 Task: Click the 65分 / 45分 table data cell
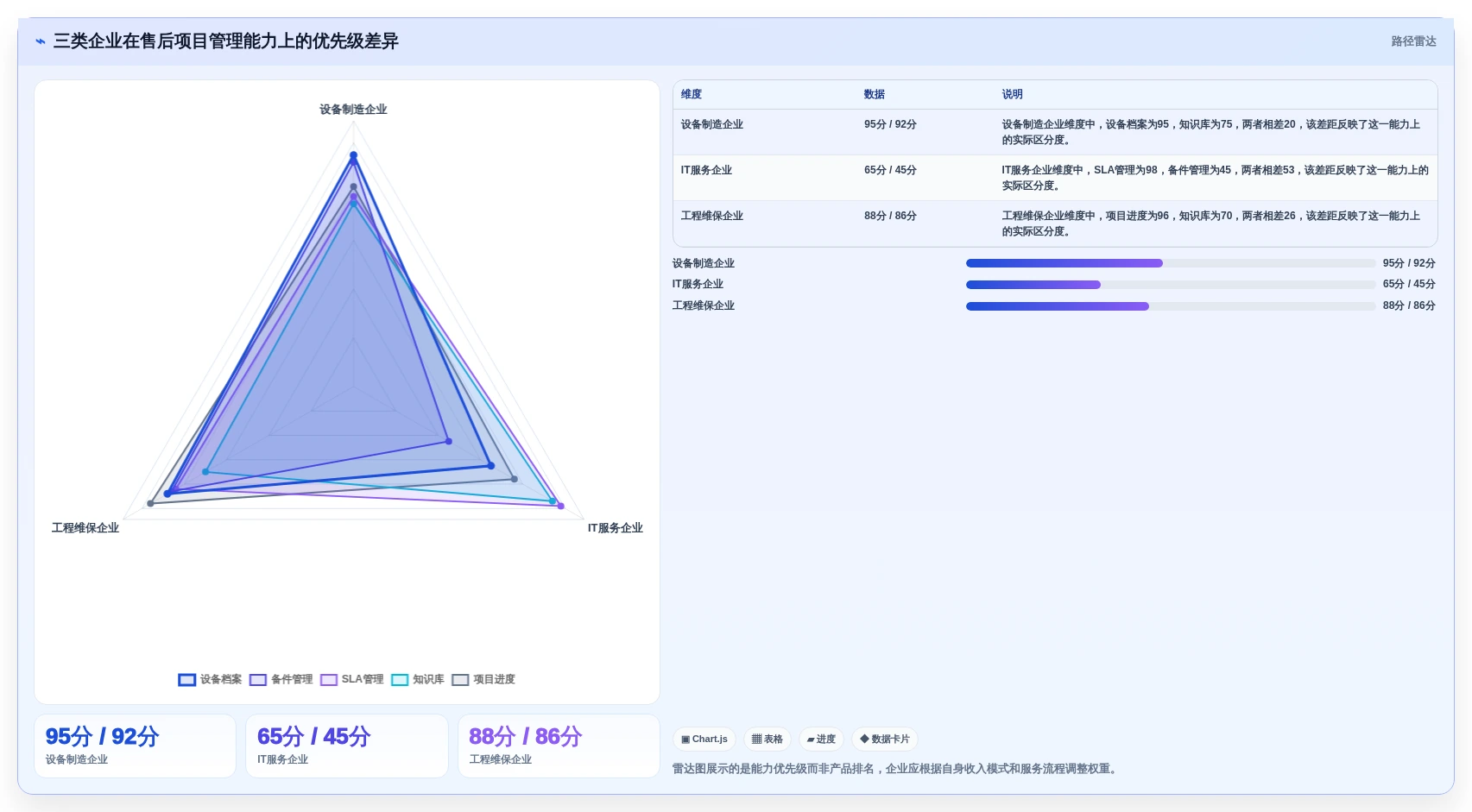[x=890, y=170]
